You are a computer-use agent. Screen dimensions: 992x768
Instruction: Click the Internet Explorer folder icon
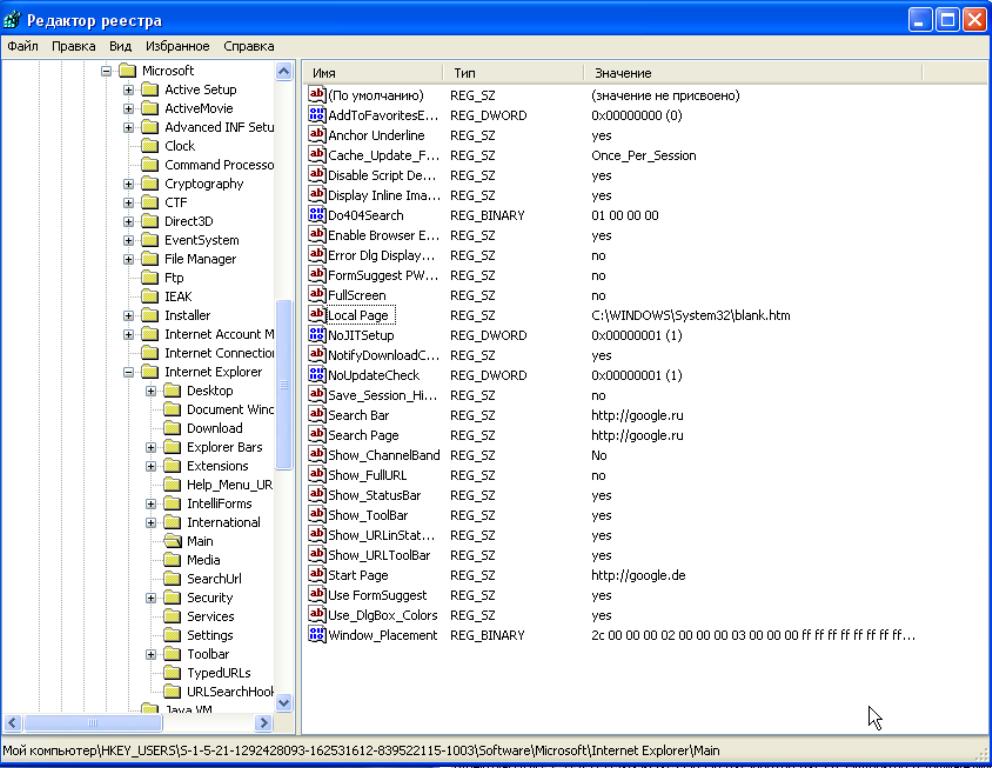[x=150, y=371]
